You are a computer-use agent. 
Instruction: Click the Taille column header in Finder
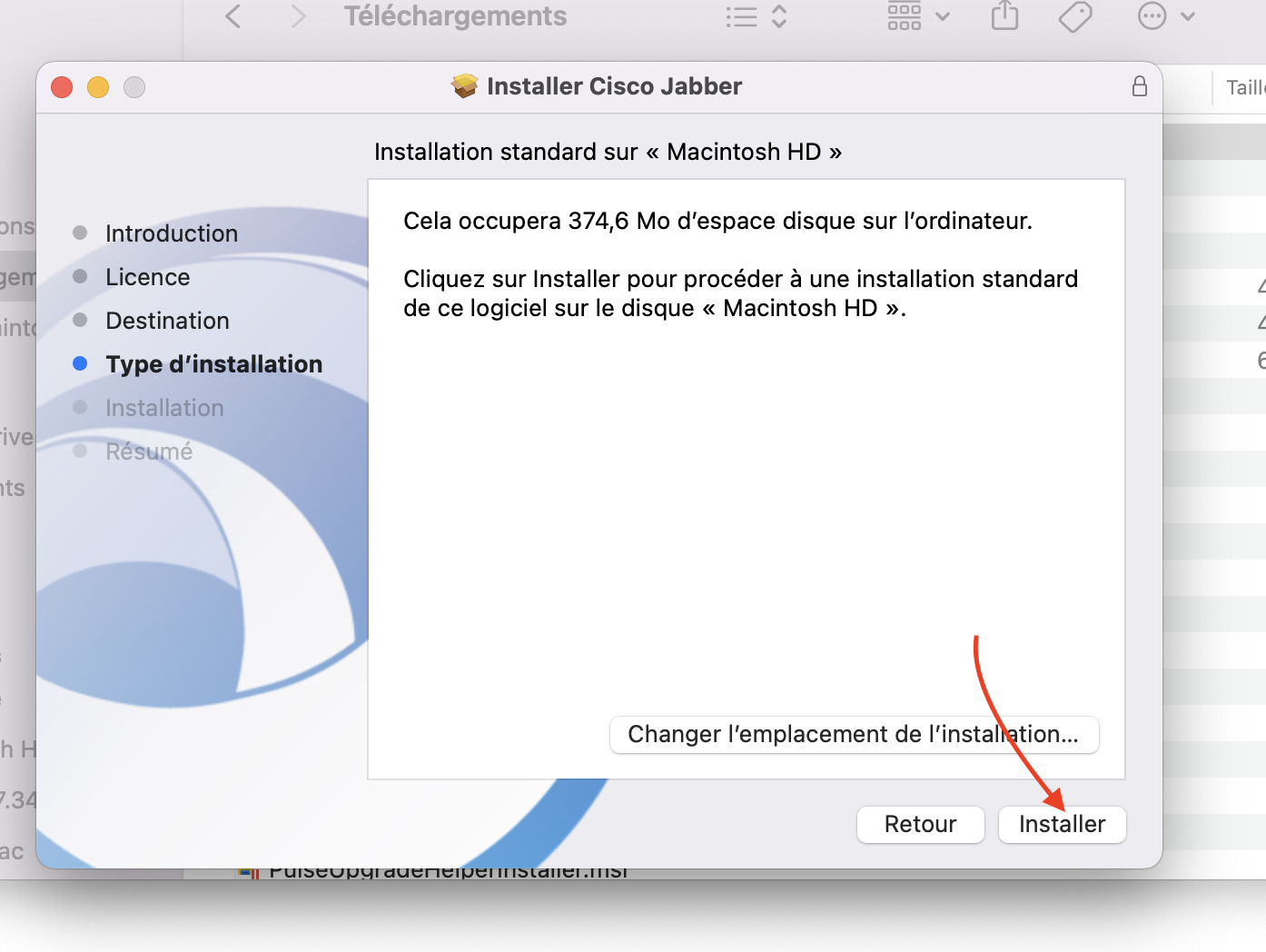[x=1244, y=88]
